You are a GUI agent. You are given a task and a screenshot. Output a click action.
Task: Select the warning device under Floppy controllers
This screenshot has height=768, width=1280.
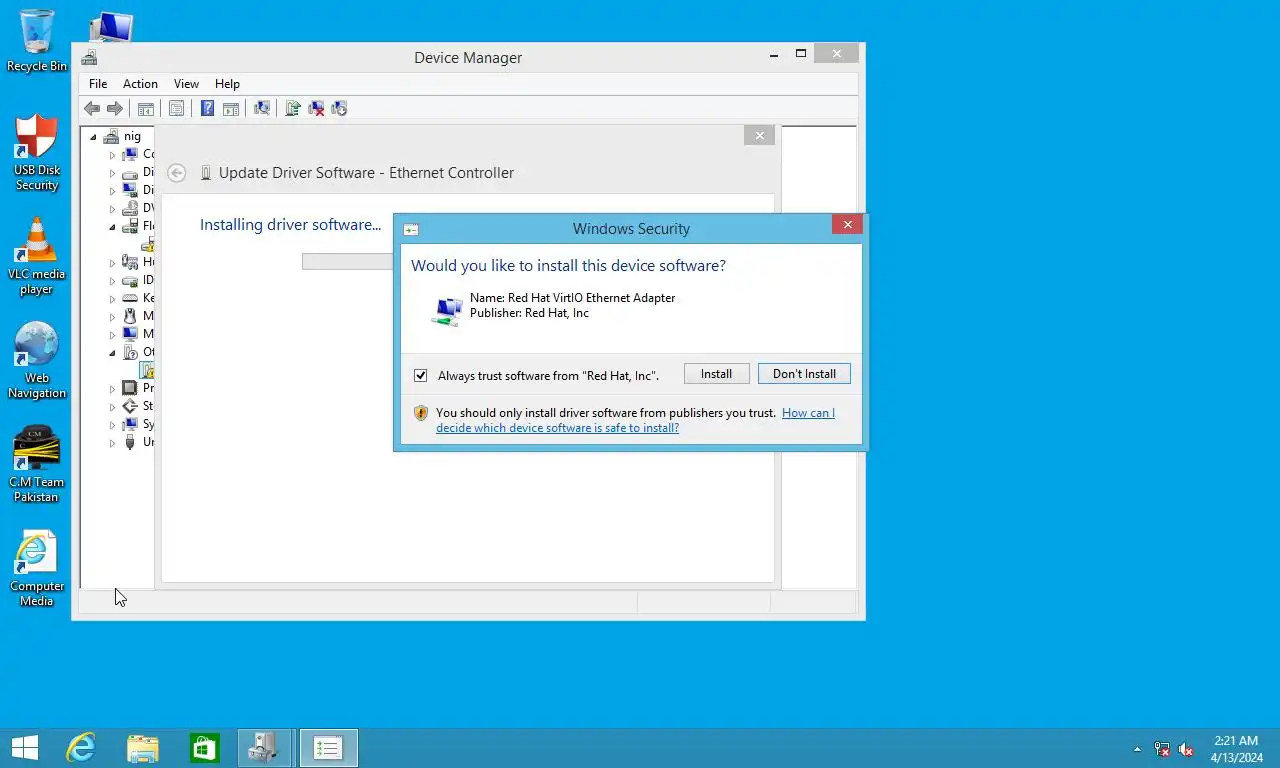147,244
